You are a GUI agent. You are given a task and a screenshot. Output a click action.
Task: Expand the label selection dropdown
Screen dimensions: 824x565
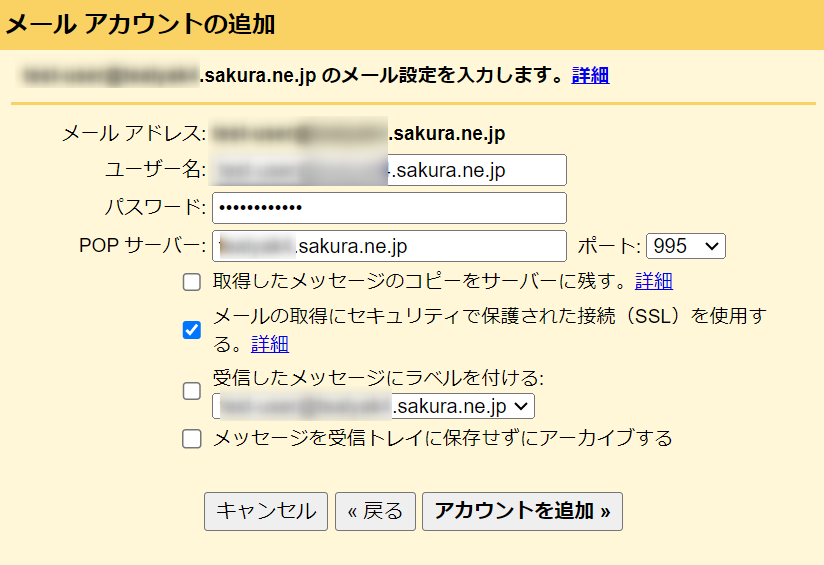point(373,406)
